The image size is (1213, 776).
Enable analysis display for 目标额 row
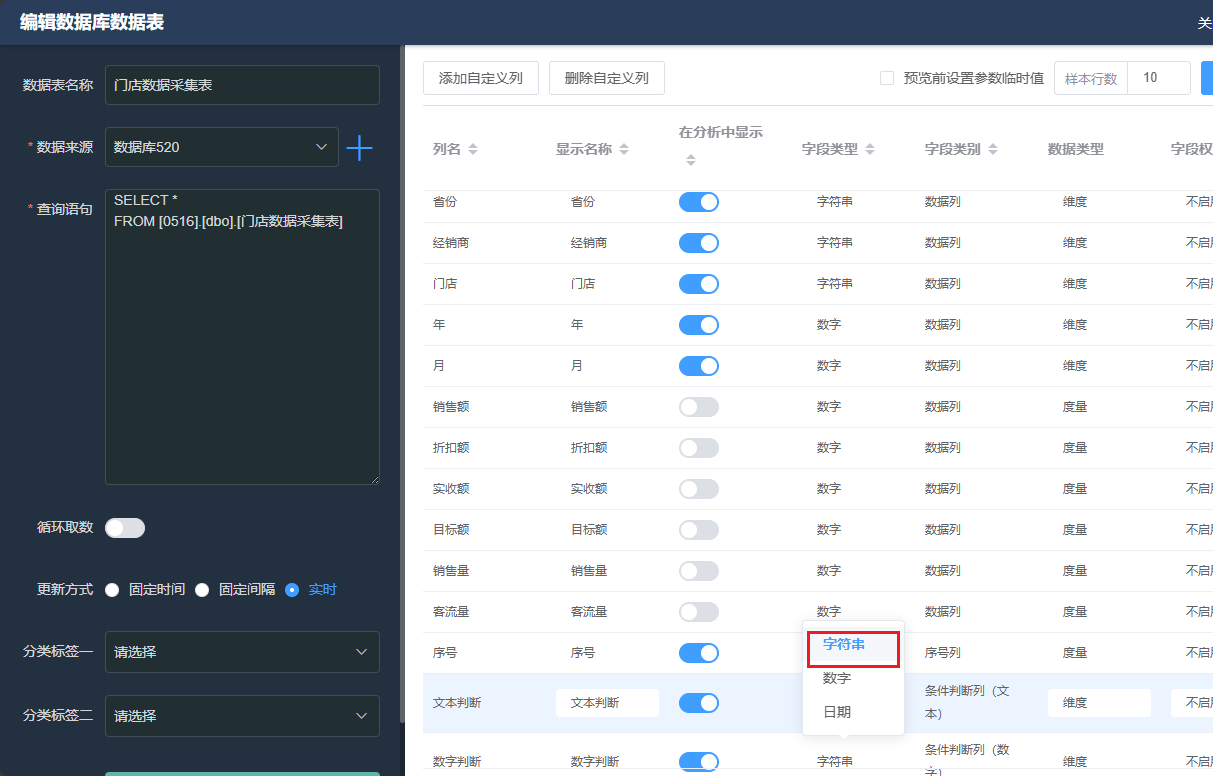pos(699,530)
